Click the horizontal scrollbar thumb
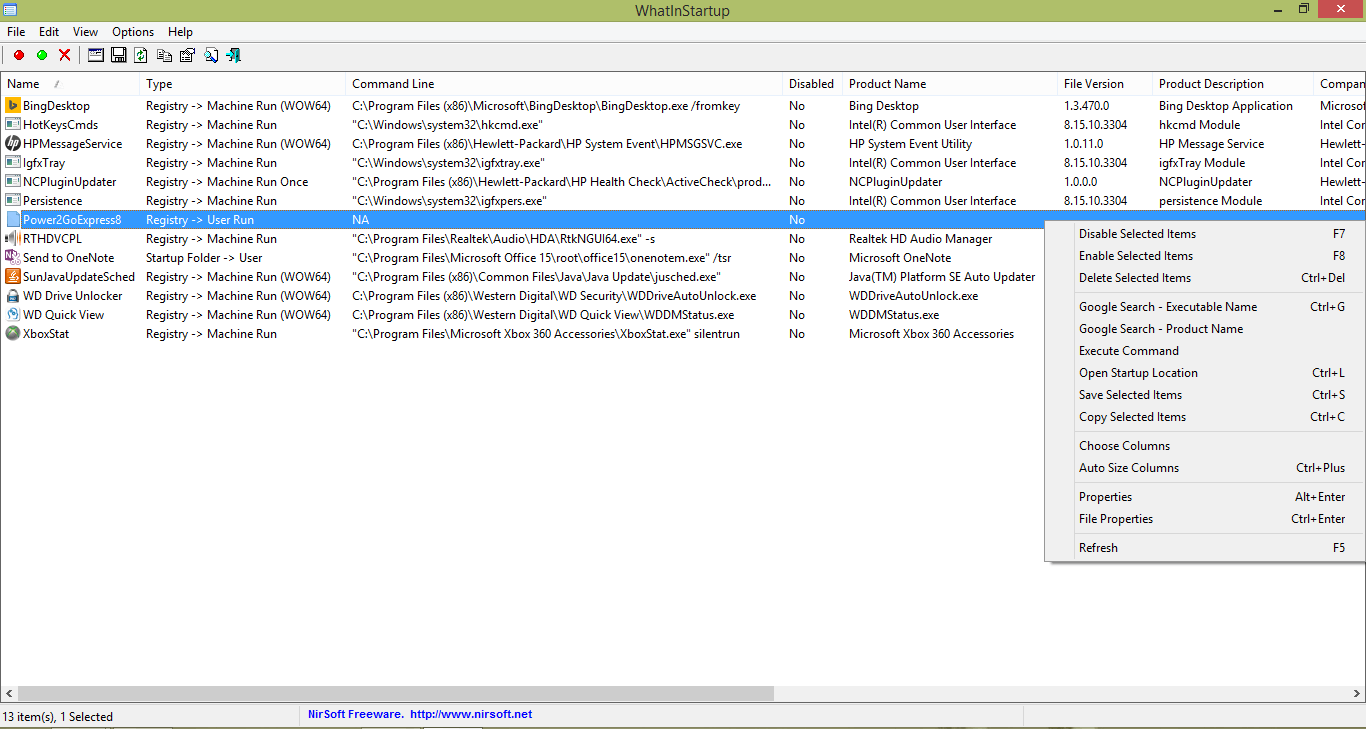1366x729 pixels. tap(396, 693)
